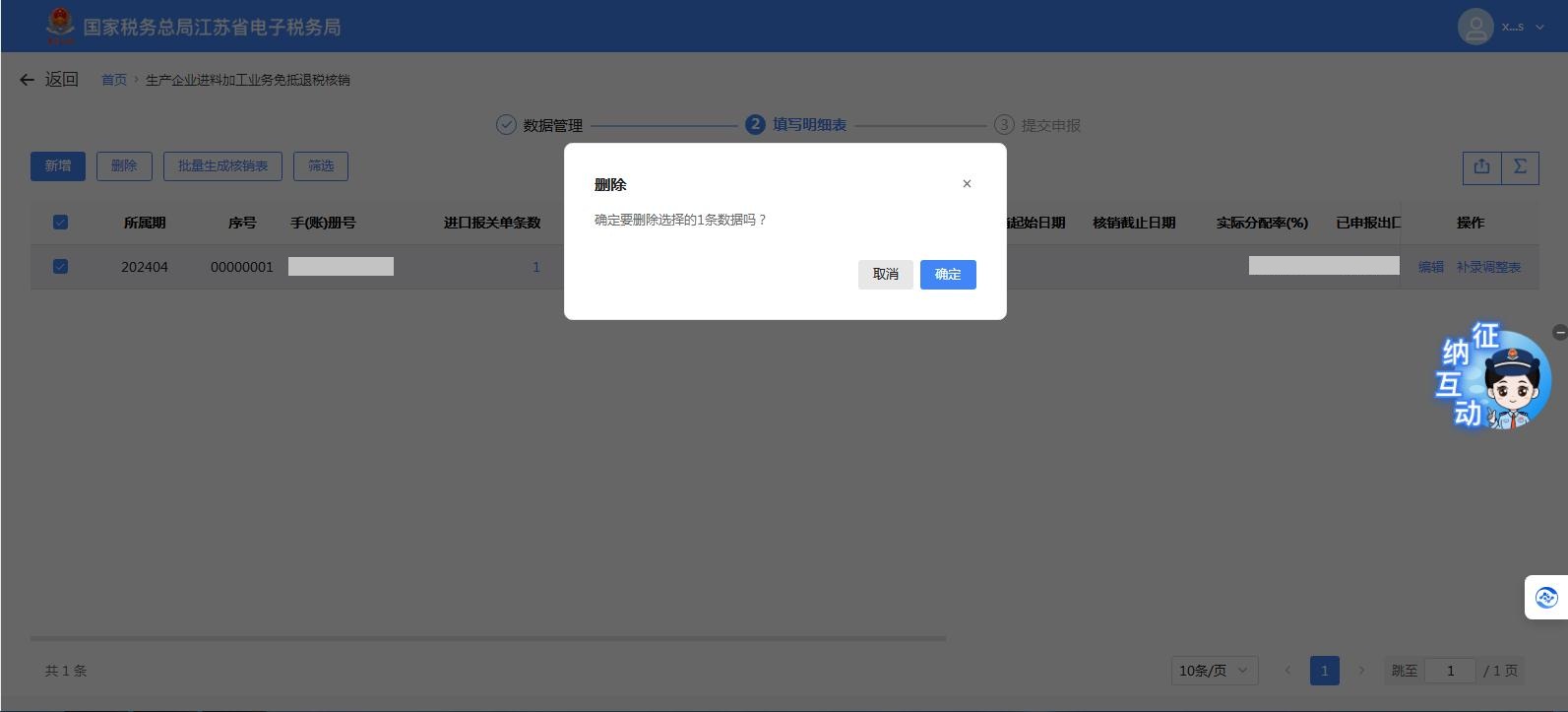The height and width of the screenshot is (712, 1568).
Task: Click the user avatar icon
Action: pos(1474,27)
